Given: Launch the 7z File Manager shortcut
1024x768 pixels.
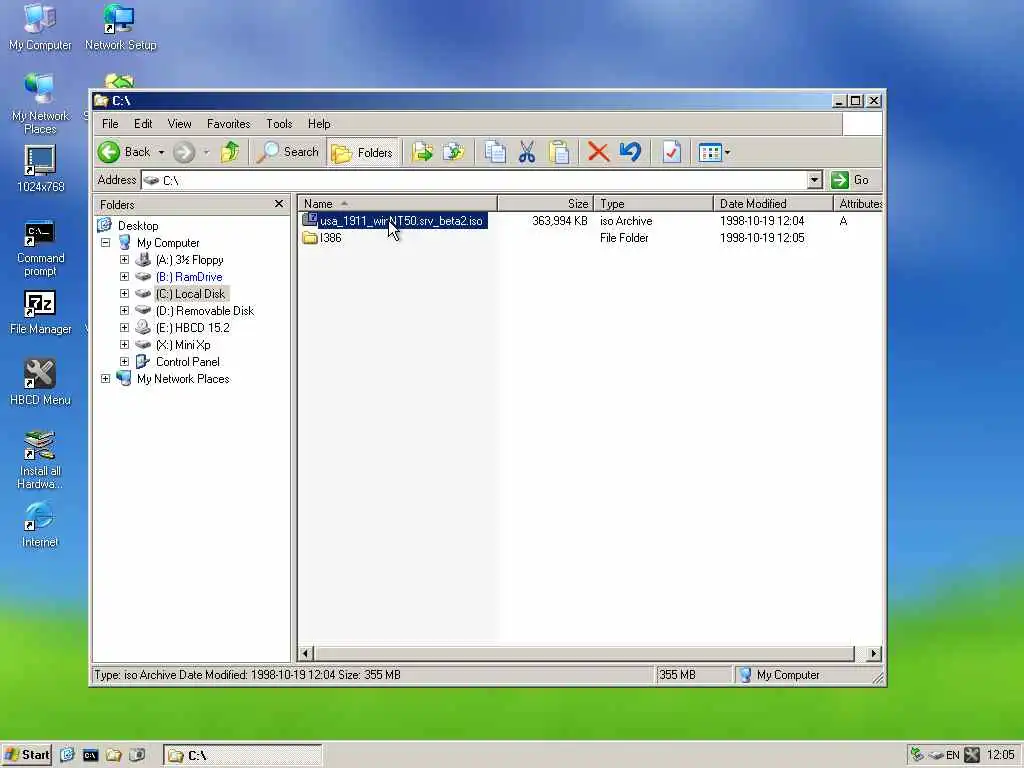Looking at the screenshot, I should (40, 312).
